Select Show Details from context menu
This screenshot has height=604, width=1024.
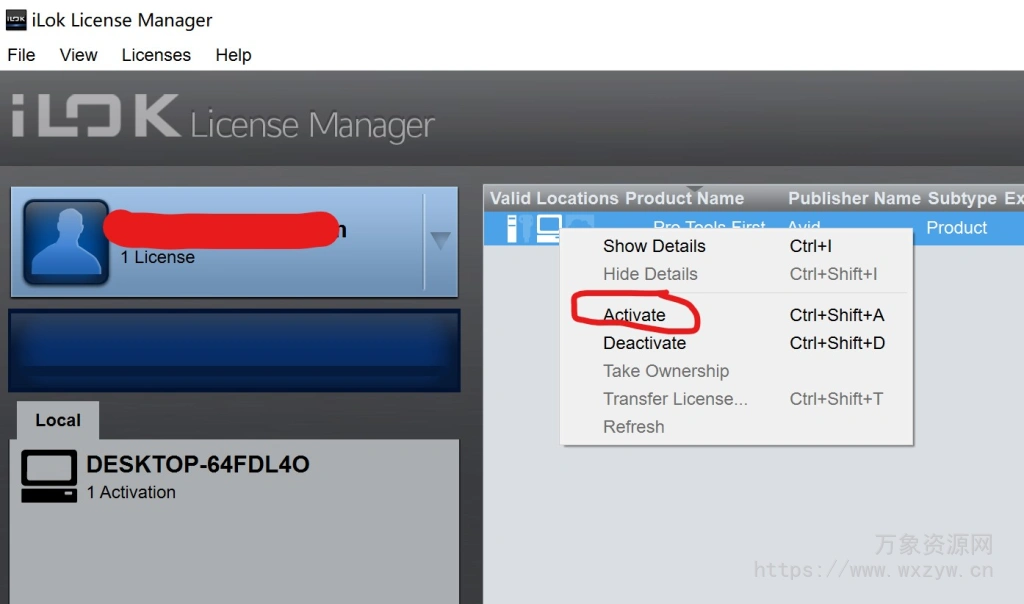(x=654, y=246)
